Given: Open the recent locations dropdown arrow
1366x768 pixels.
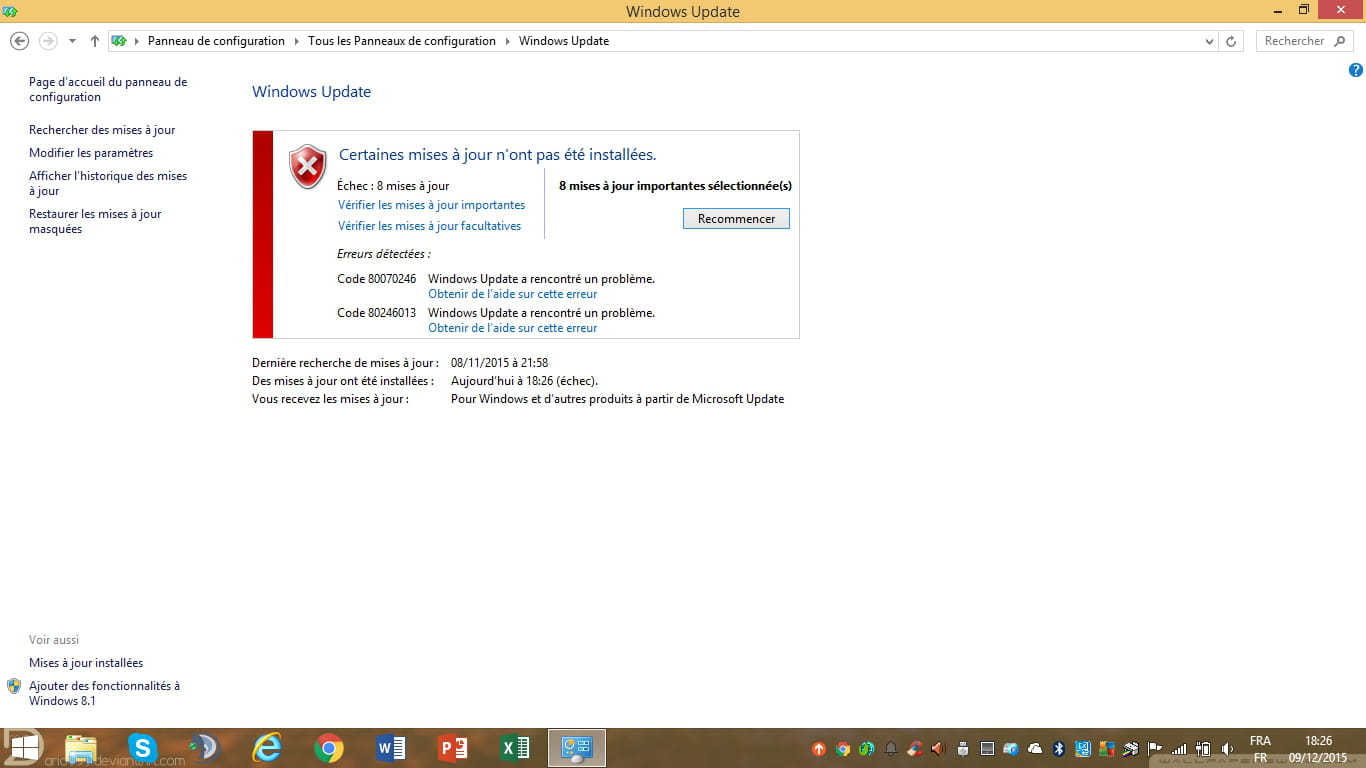Looking at the screenshot, I should pos(72,41).
